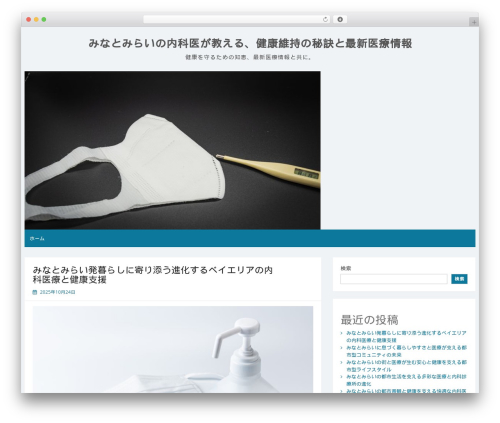Open recent post 街と医療が生む安心と健康を支える

point(406,366)
